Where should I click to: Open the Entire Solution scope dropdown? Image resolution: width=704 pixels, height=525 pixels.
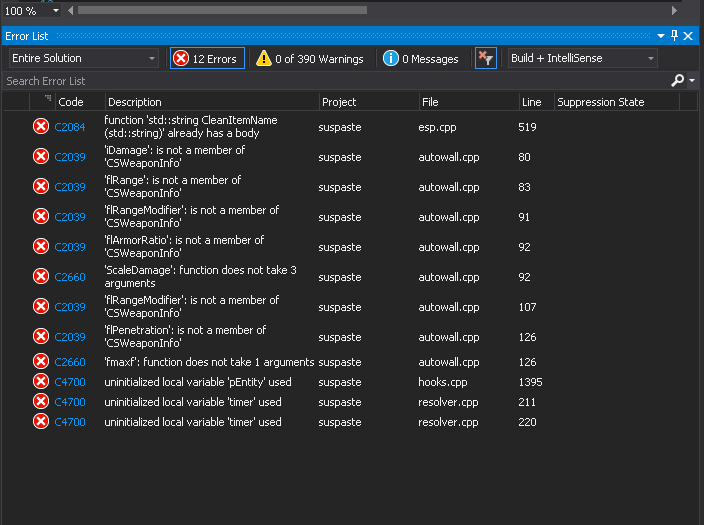coord(84,58)
